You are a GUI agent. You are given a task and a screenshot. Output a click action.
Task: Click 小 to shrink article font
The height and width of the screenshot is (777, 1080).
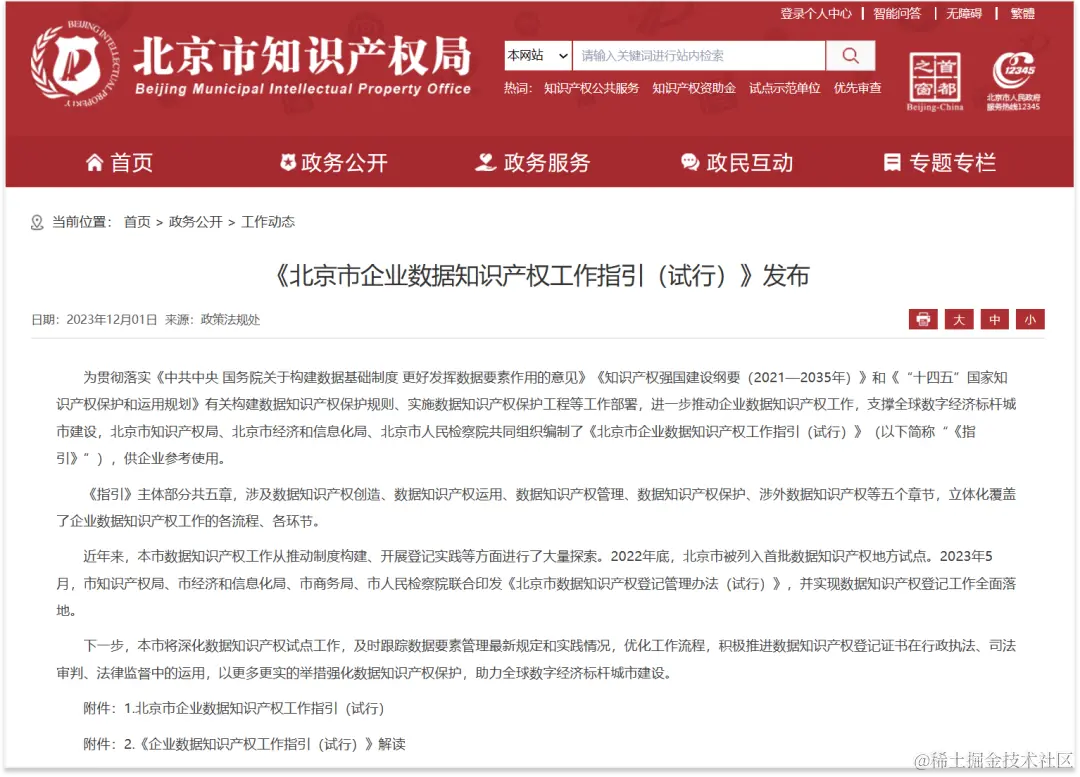[1030, 319]
